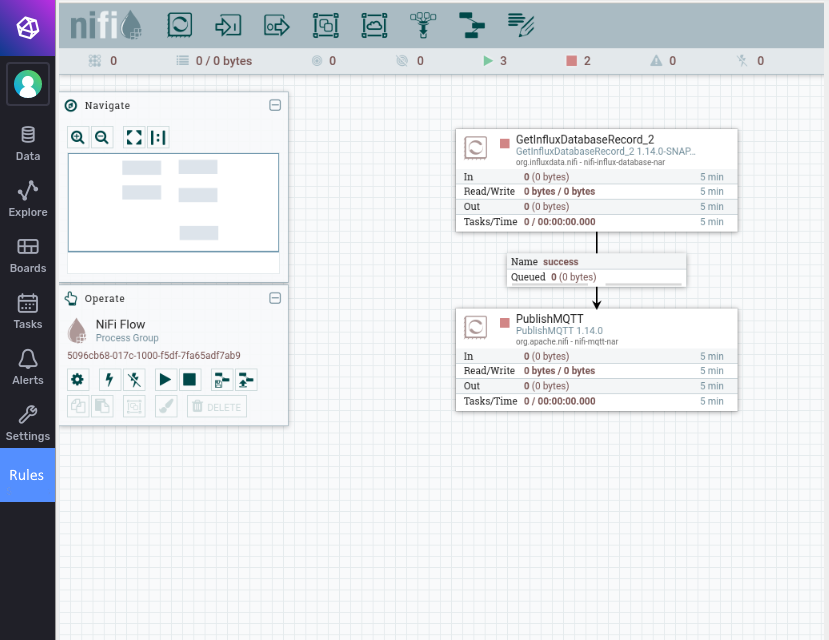
Task: Select the success connection label
Action: coord(596,270)
